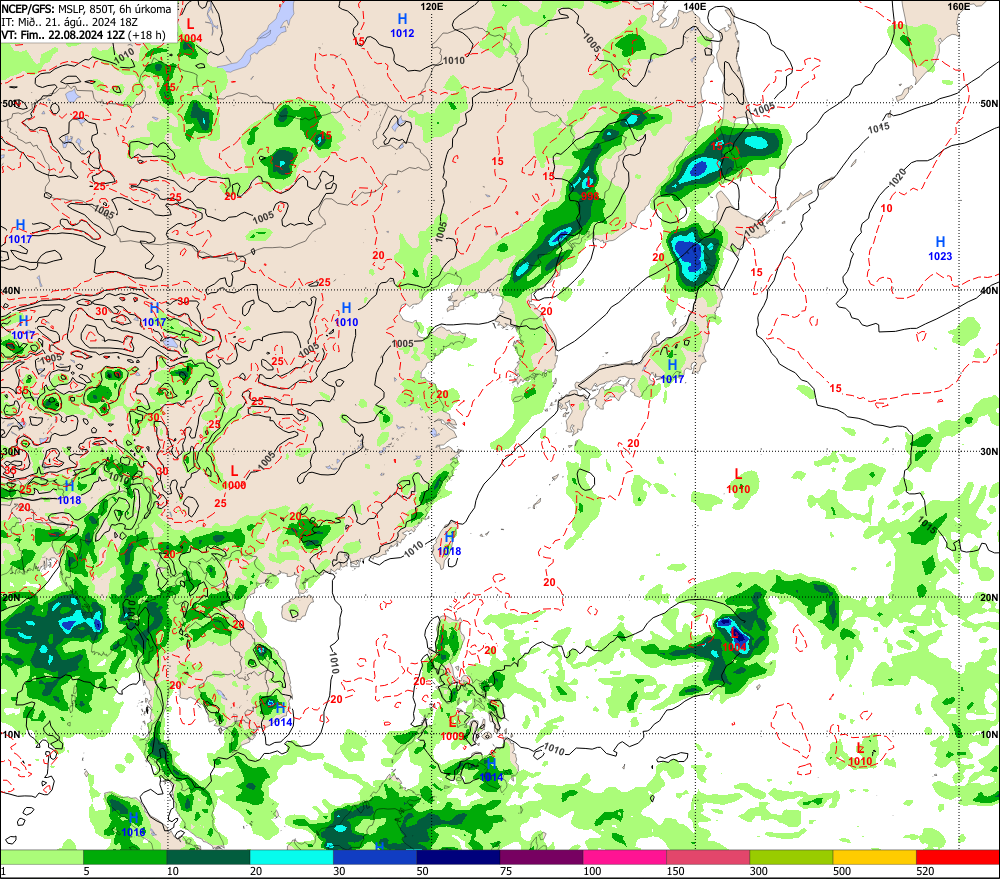Select the blue 30–50 mm legend swatch
The width and height of the screenshot is (1000, 879).
[375, 857]
